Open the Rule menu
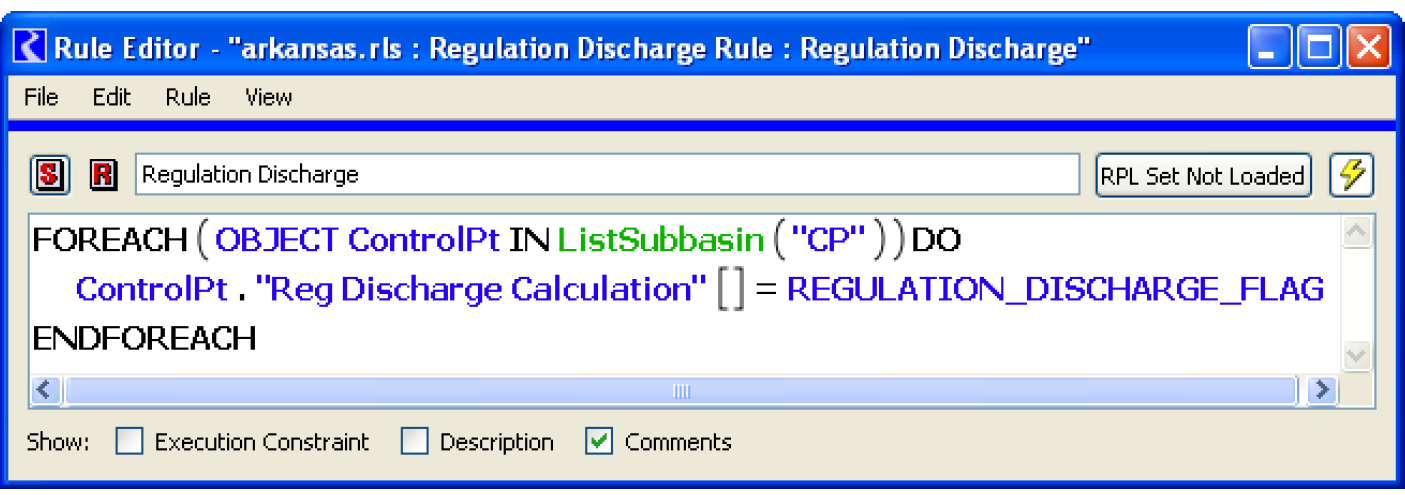Viewport: 1405px width, 495px height. point(188,97)
